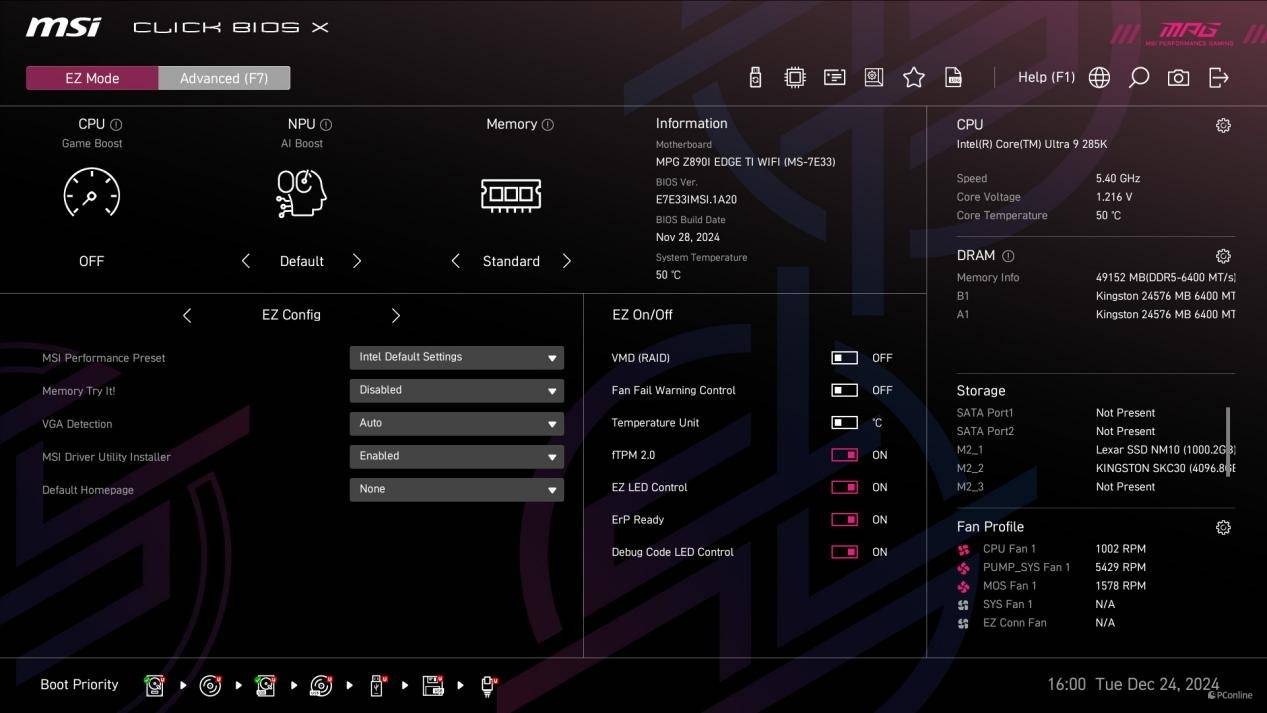The image size is (1267, 713).
Task: Click the Storage list scrollbar
Action: coord(1228,441)
